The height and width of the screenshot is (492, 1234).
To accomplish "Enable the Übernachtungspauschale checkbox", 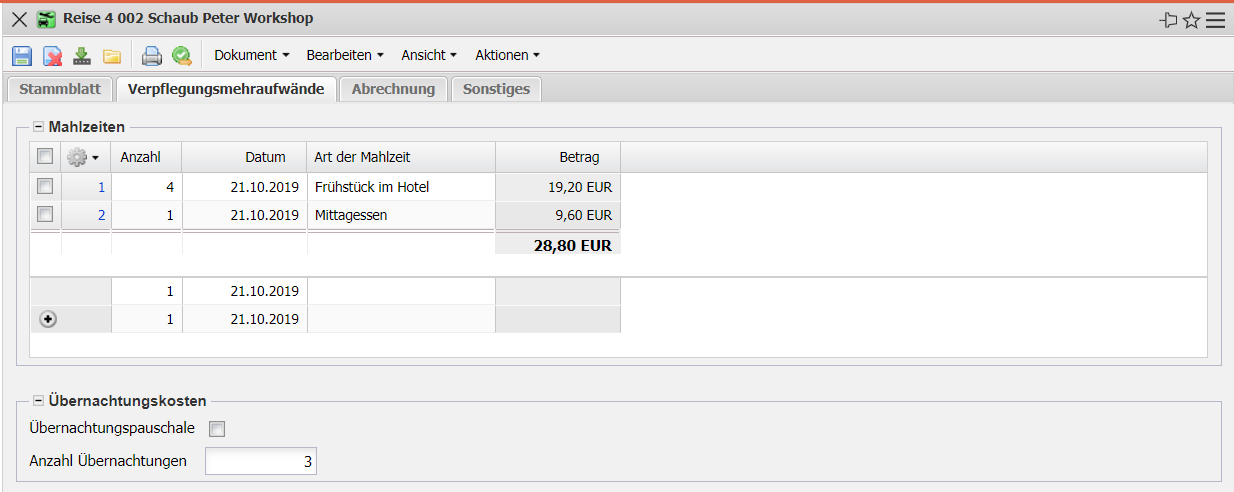I will [217, 429].
